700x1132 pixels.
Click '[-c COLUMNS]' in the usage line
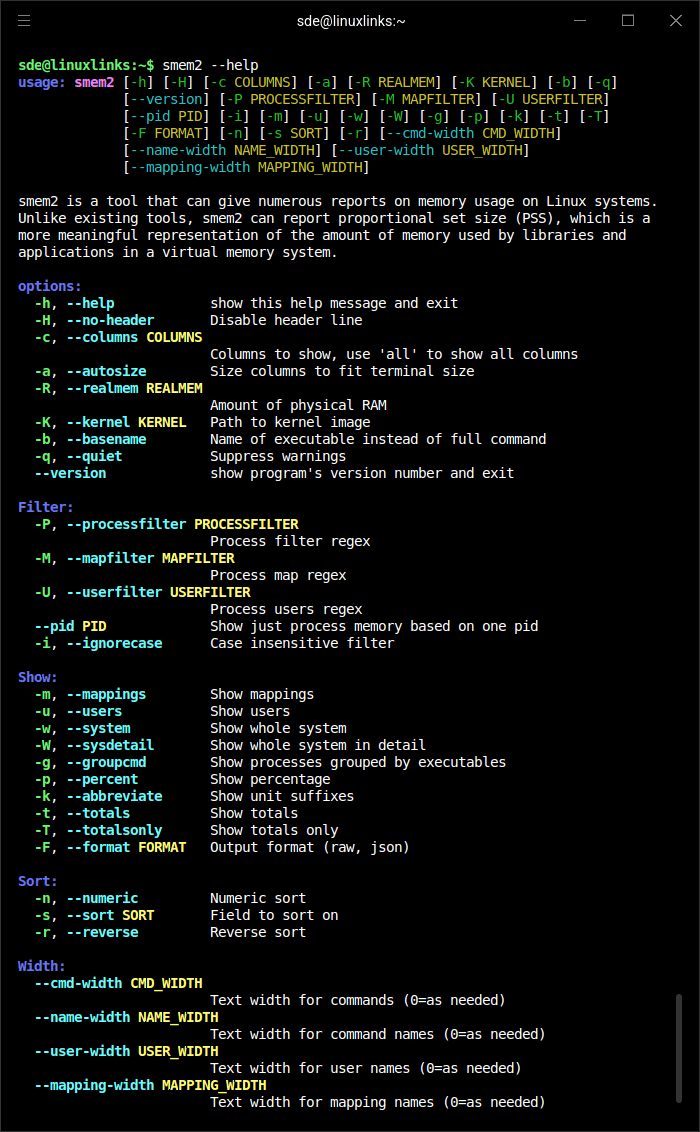(x=250, y=82)
